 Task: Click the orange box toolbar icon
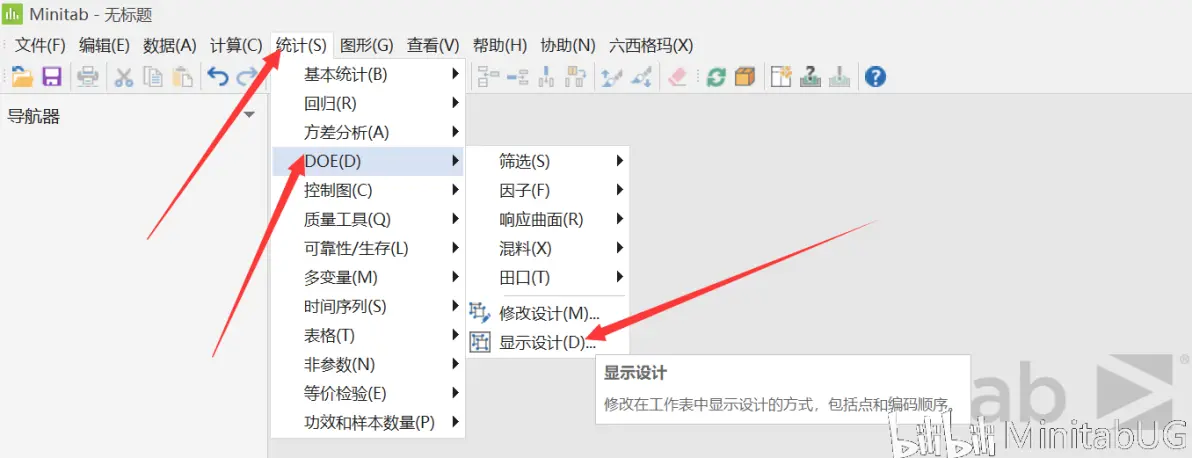[745, 77]
